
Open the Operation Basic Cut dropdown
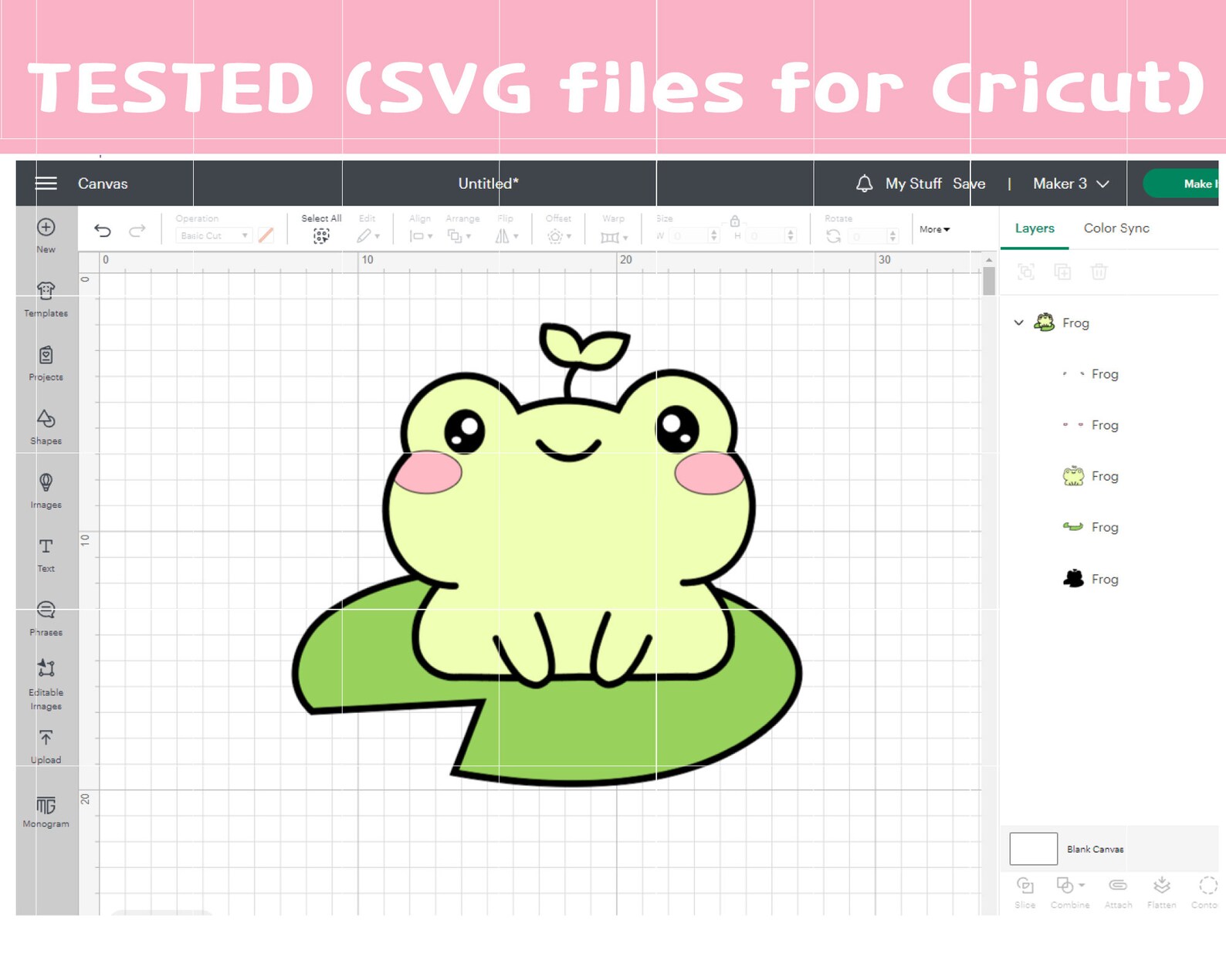[214, 235]
